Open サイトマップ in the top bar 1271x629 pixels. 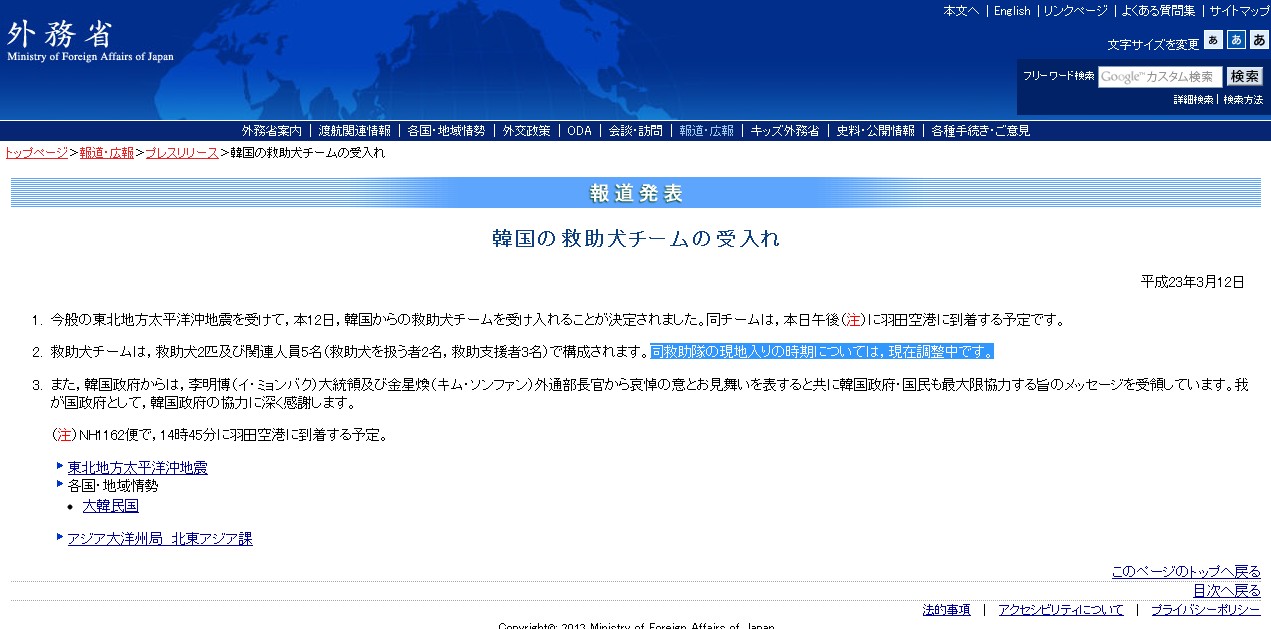click(1239, 11)
